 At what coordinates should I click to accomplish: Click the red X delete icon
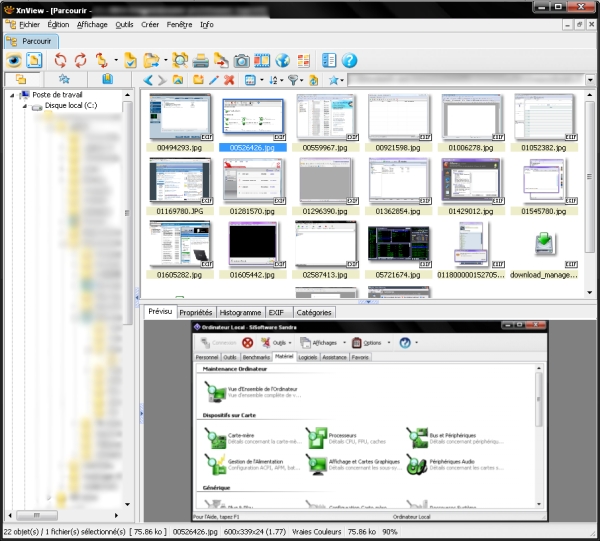[229, 79]
